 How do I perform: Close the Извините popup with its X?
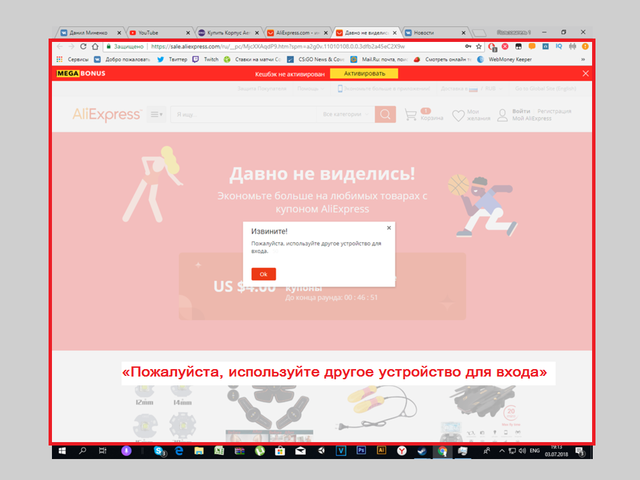[x=389, y=228]
